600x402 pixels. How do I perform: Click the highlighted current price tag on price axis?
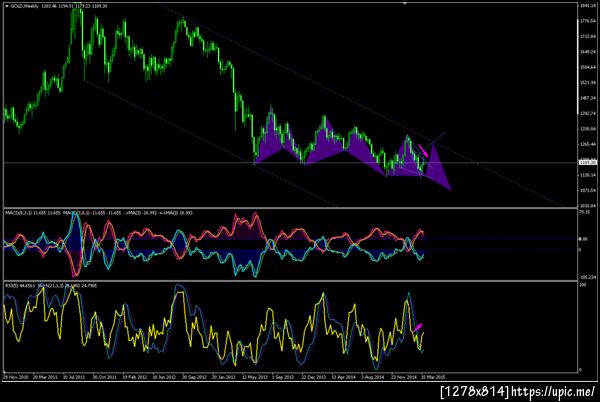tap(588, 162)
